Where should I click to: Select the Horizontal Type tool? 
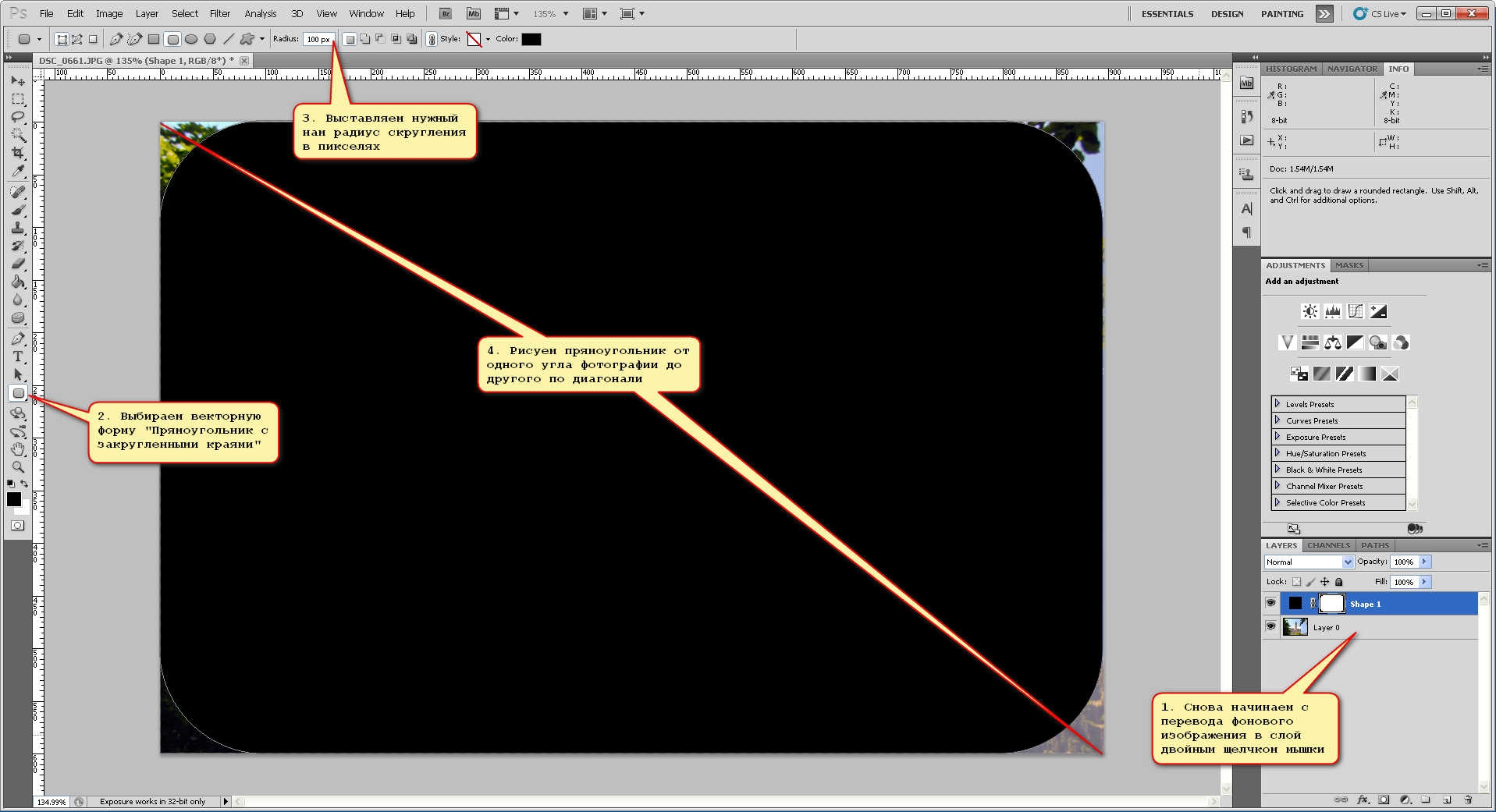pyautogui.click(x=18, y=356)
